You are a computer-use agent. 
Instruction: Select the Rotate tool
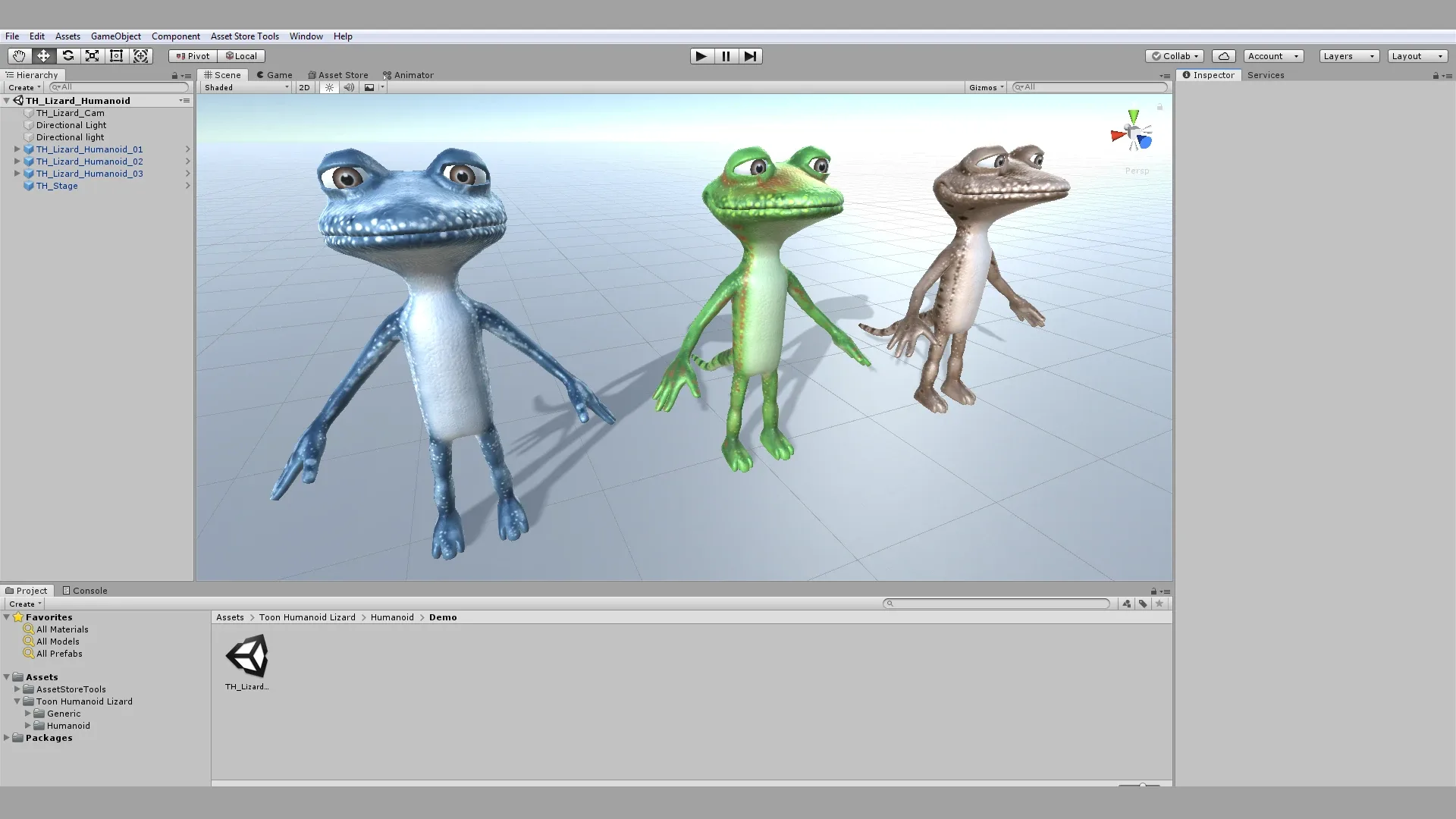(67, 56)
